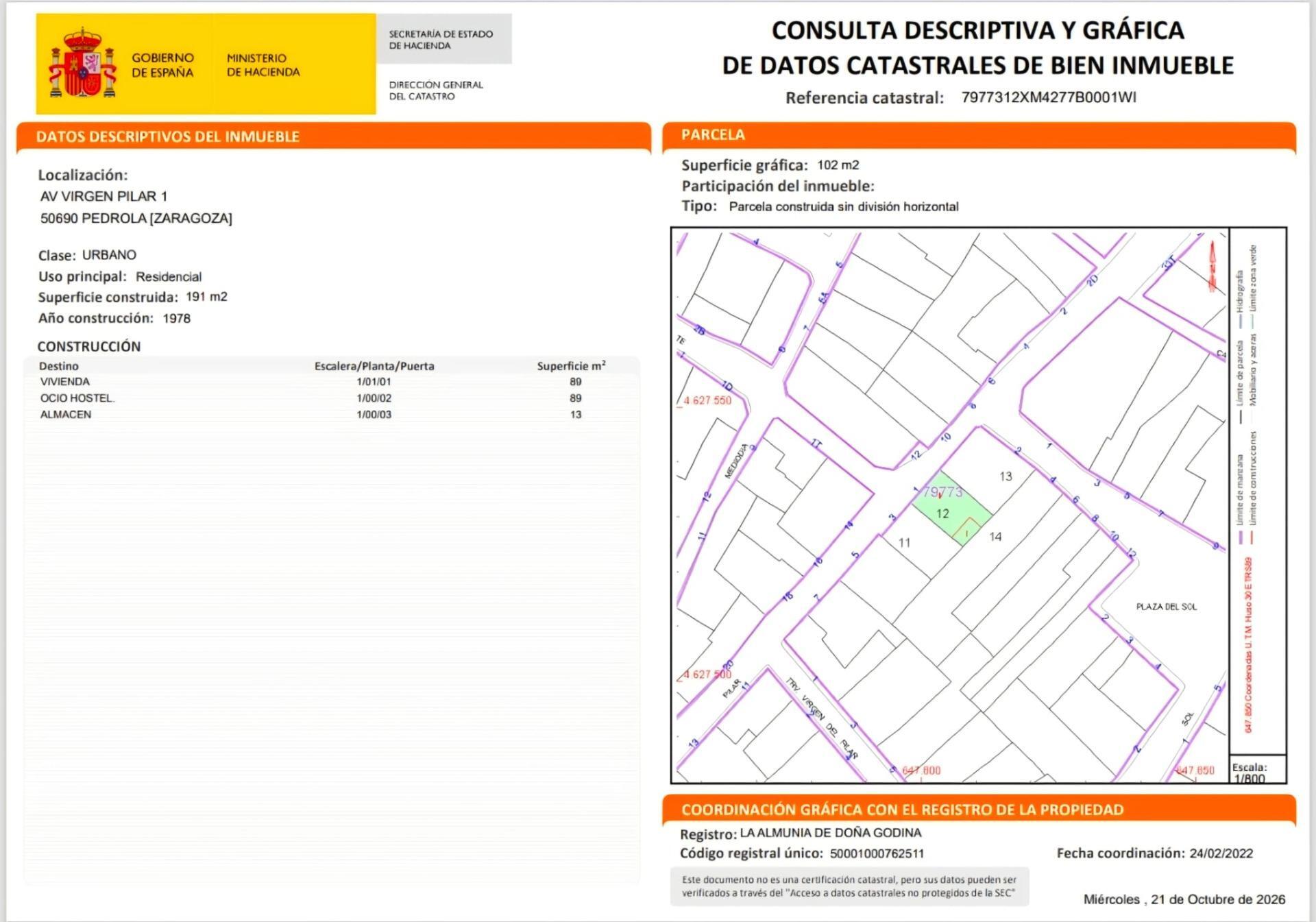This screenshot has width=1316, height=922.
Task: Click the registry code 50001000762511
Action: (x=877, y=854)
